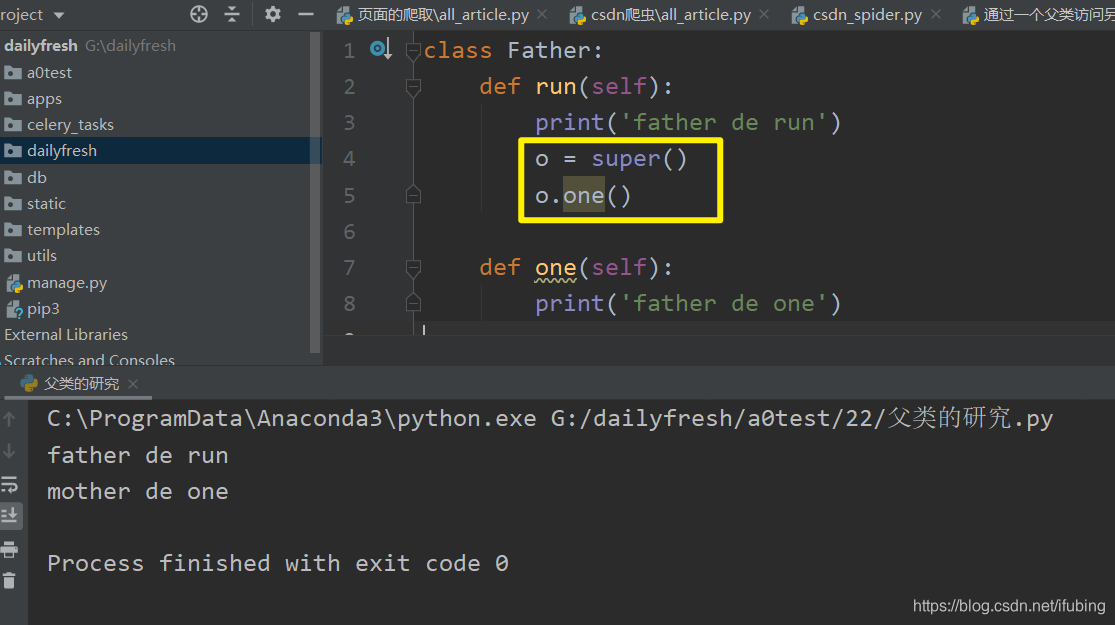Collapse the def run fold marker on line 2
This screenshot has width=1115, height=625.
(x=413, y=87)
